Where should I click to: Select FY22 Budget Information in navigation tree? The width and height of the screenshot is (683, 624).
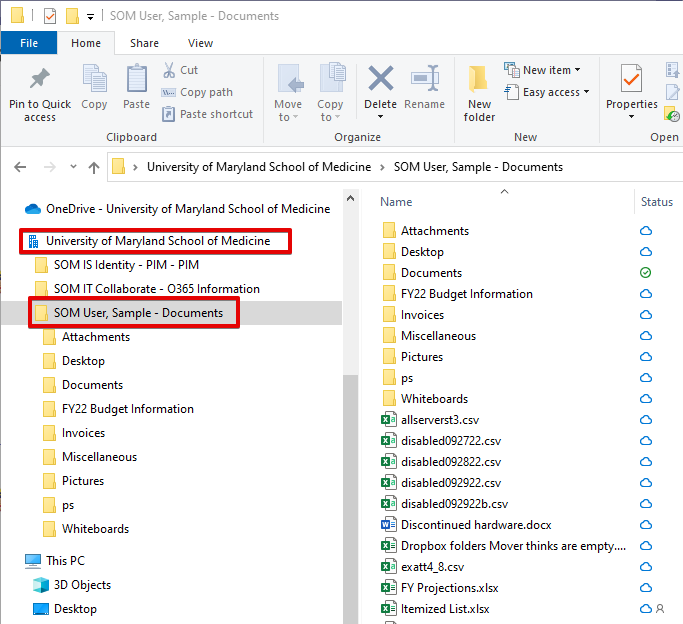tap(127, 409)
